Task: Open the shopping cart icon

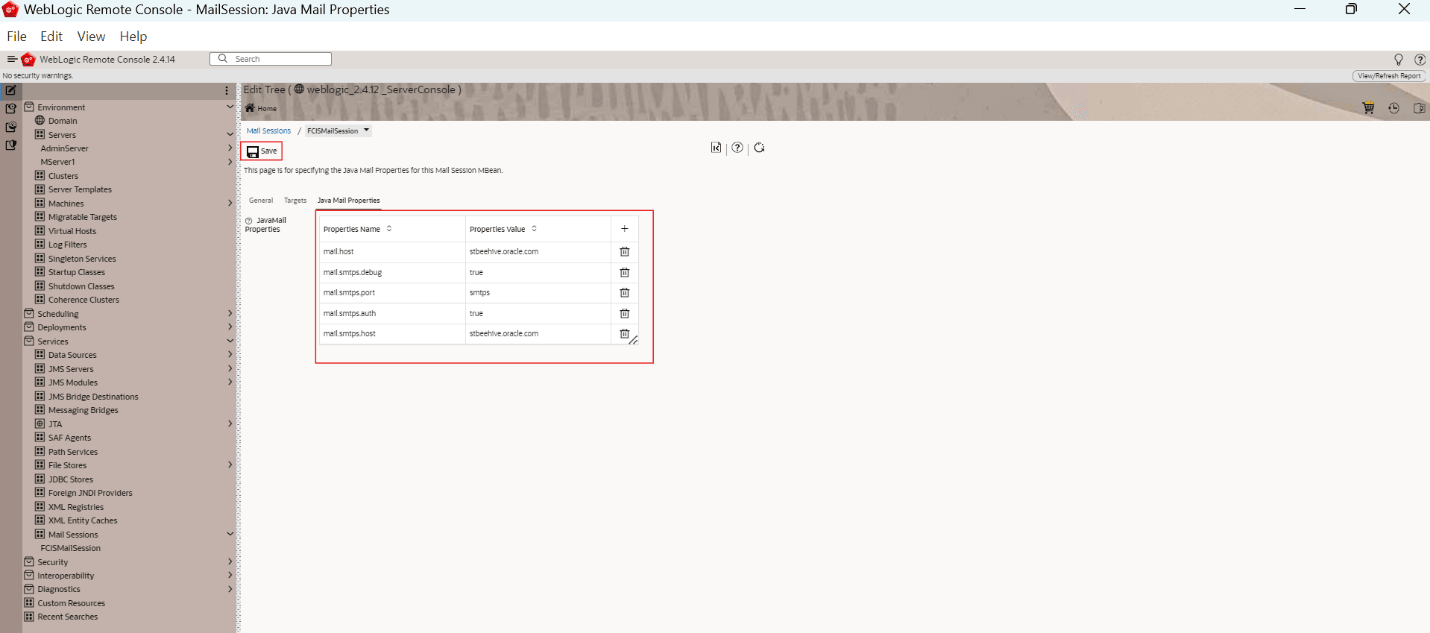Action: pos(1368,108)
